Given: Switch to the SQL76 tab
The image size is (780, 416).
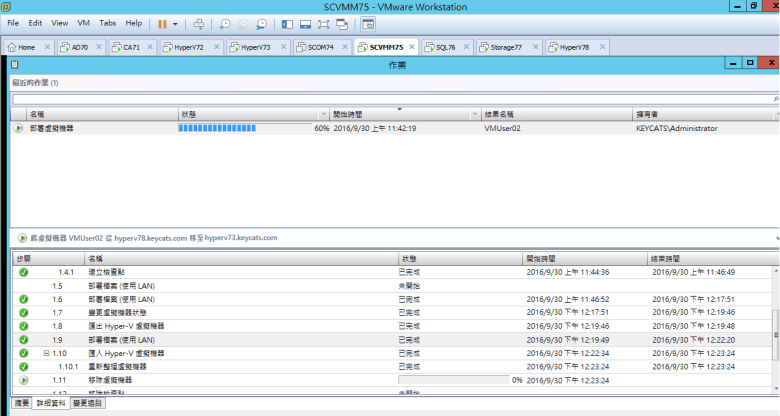Looking at the screenshot, I should point(441,47).
